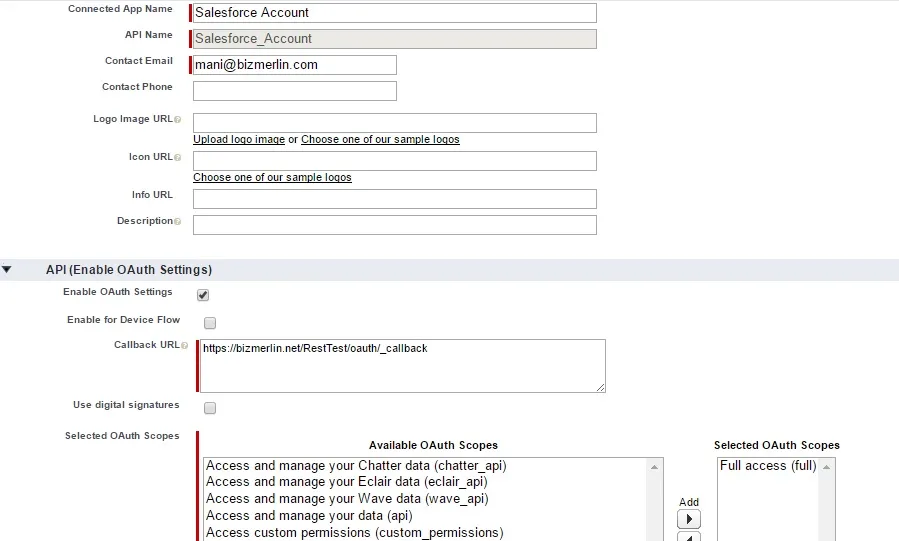Uncheck Enable OAuth Settings checkbox
Image resolution: width=899 pixels, height=541 pixels.
(x=203, y=295)
